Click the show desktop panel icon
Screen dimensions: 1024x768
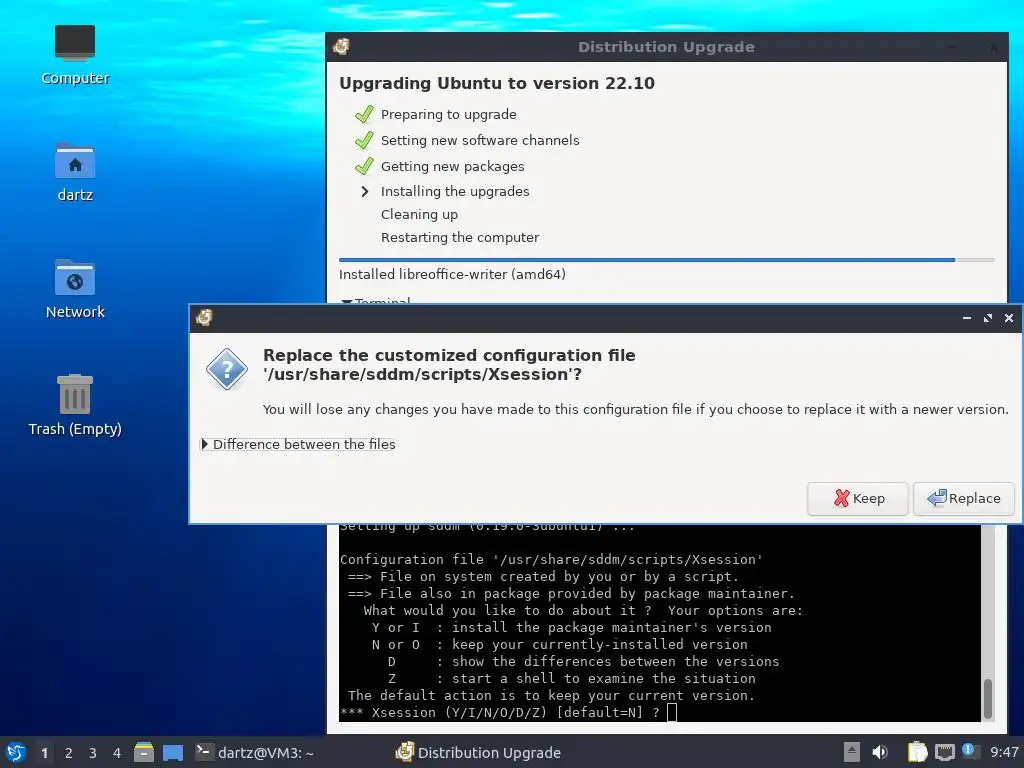coord(172,752)
